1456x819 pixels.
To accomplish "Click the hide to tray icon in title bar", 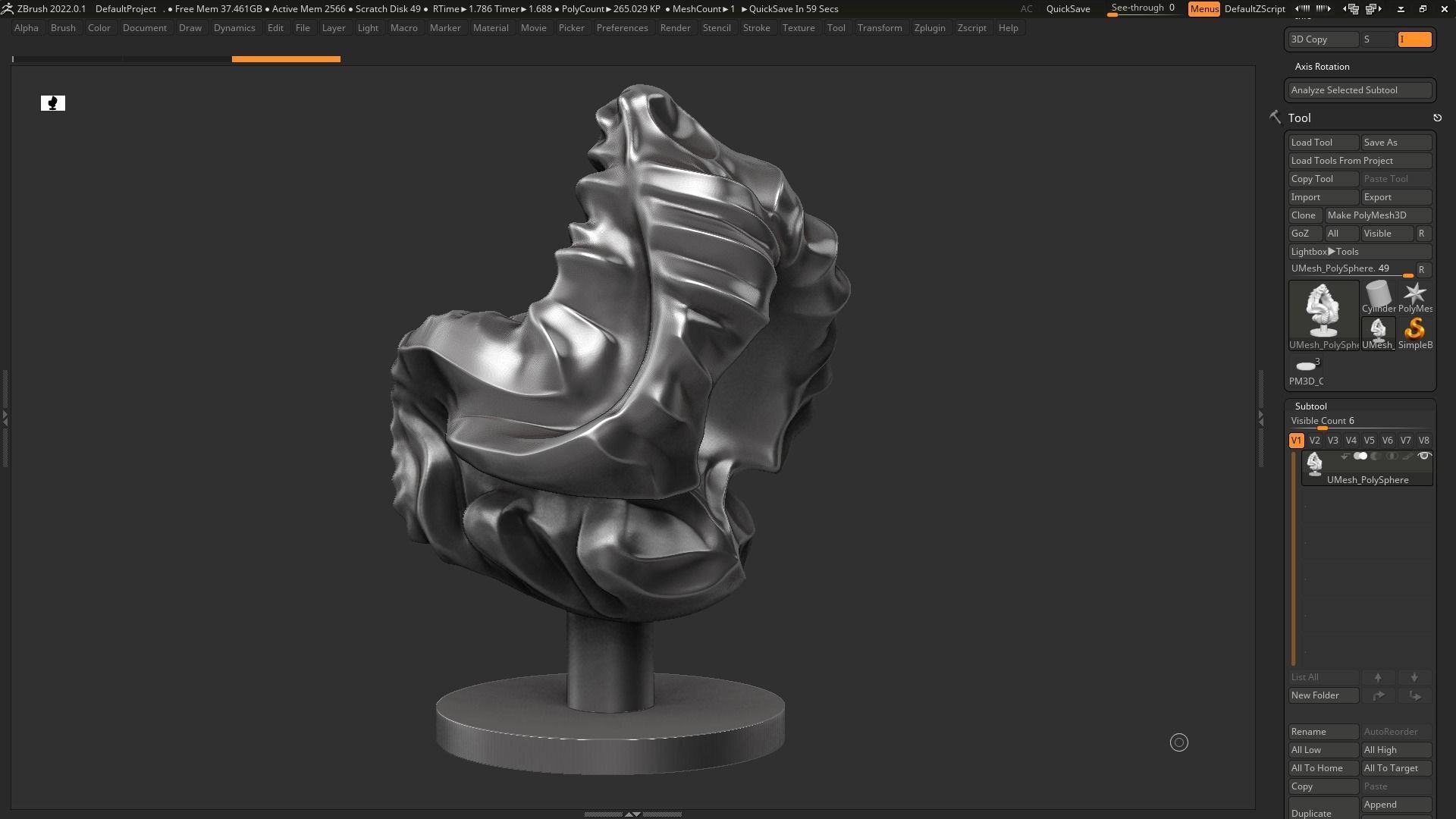I will [1401, 9].
